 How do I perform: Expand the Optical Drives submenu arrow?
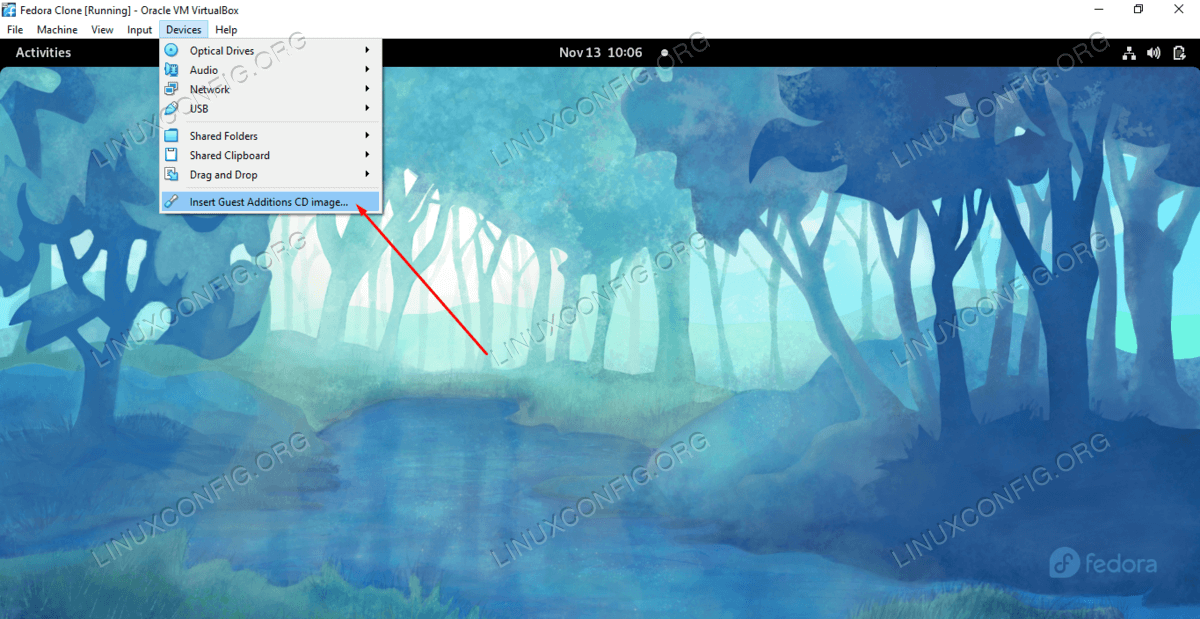(x=367, y=51)
